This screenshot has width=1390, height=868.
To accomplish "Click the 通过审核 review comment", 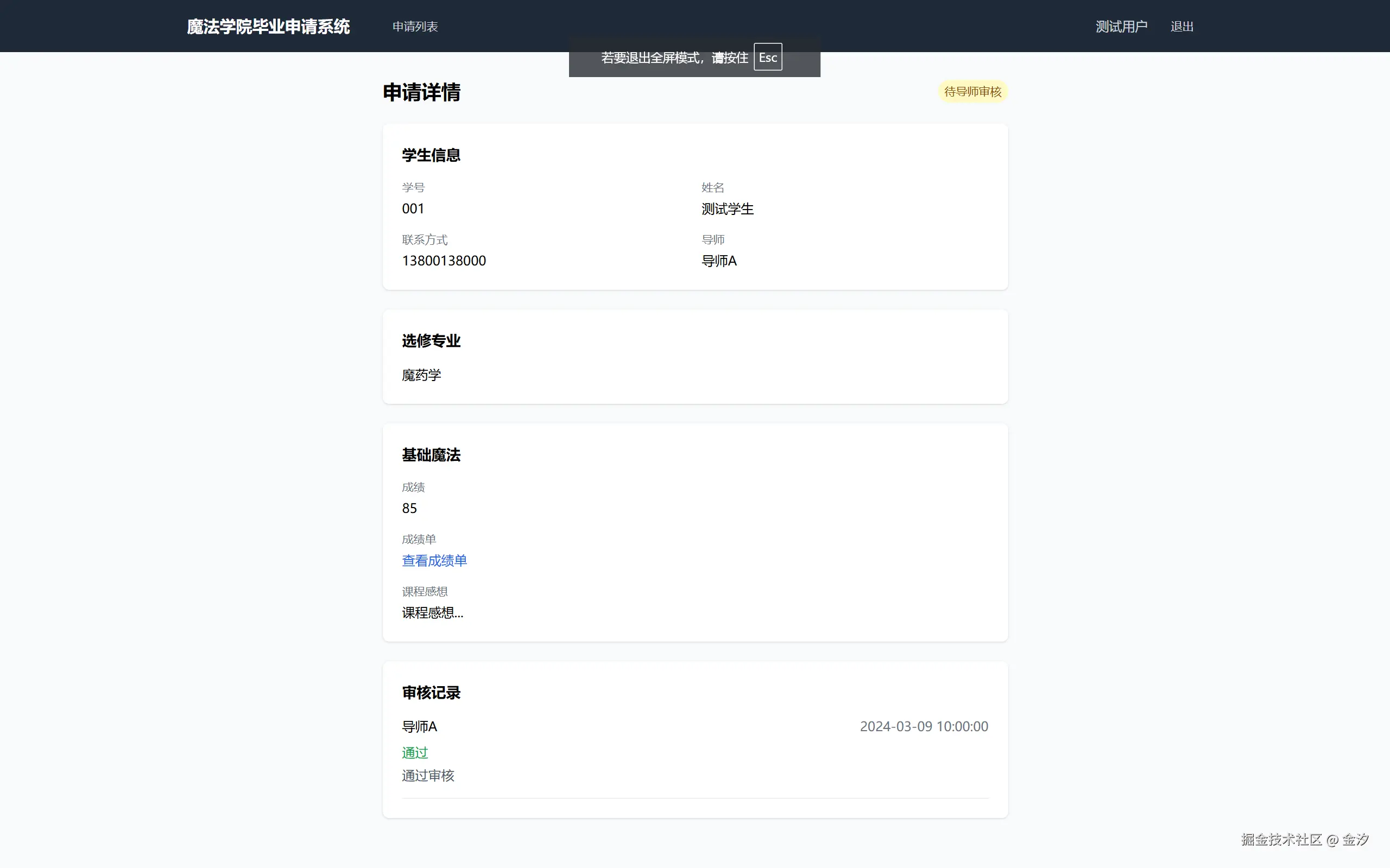I will pos(428,776).
